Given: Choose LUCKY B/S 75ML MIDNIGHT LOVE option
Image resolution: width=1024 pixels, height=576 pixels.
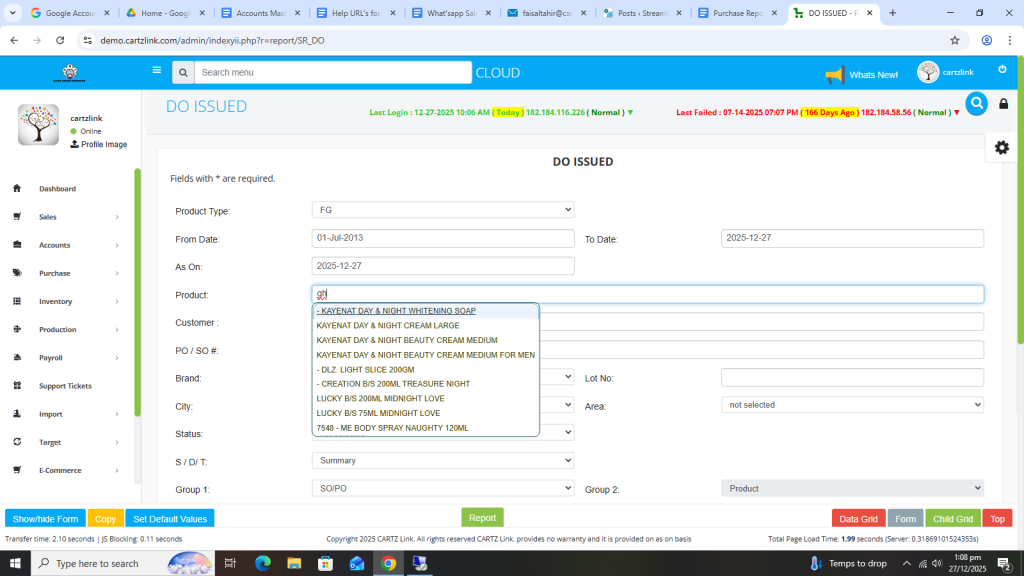Looking at the screenshot, I should click(x=378, y=413).
